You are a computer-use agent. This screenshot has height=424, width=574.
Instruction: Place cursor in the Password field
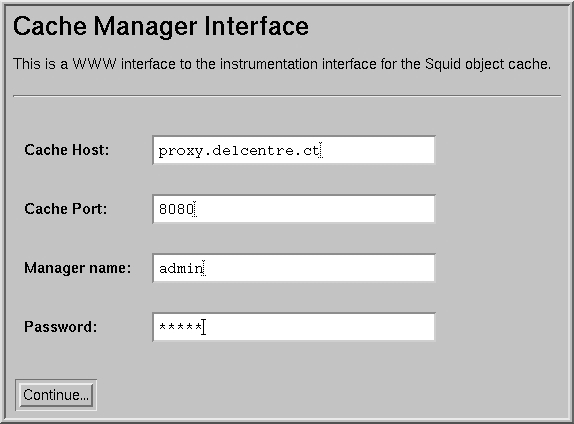(x=294, y=327)
